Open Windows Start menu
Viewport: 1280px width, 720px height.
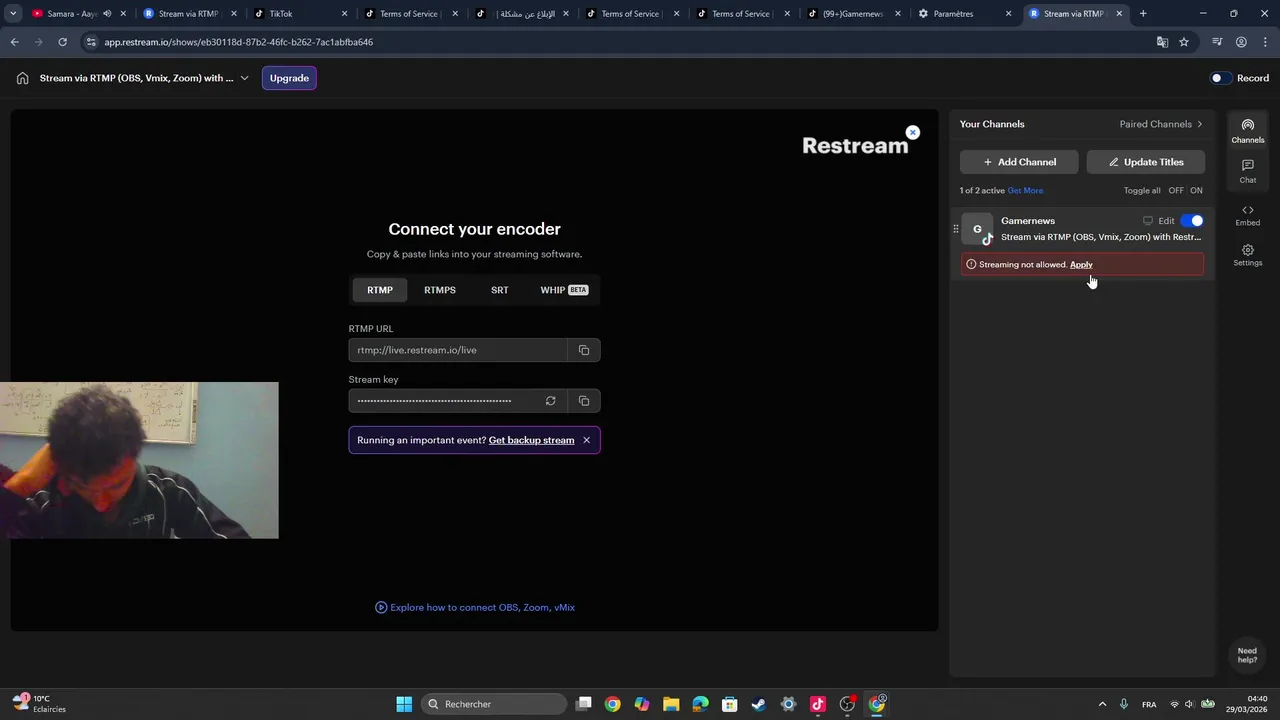click(x=404, y=704)
